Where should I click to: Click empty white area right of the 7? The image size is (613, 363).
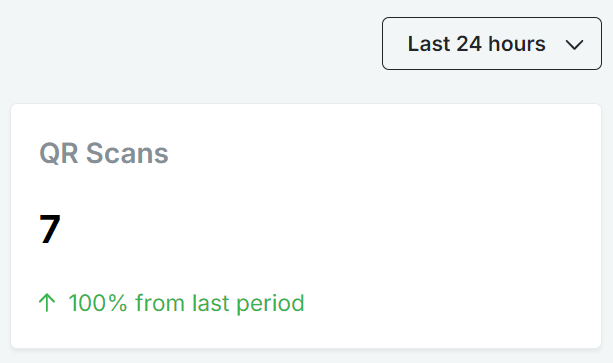click(x=313, y=229)
